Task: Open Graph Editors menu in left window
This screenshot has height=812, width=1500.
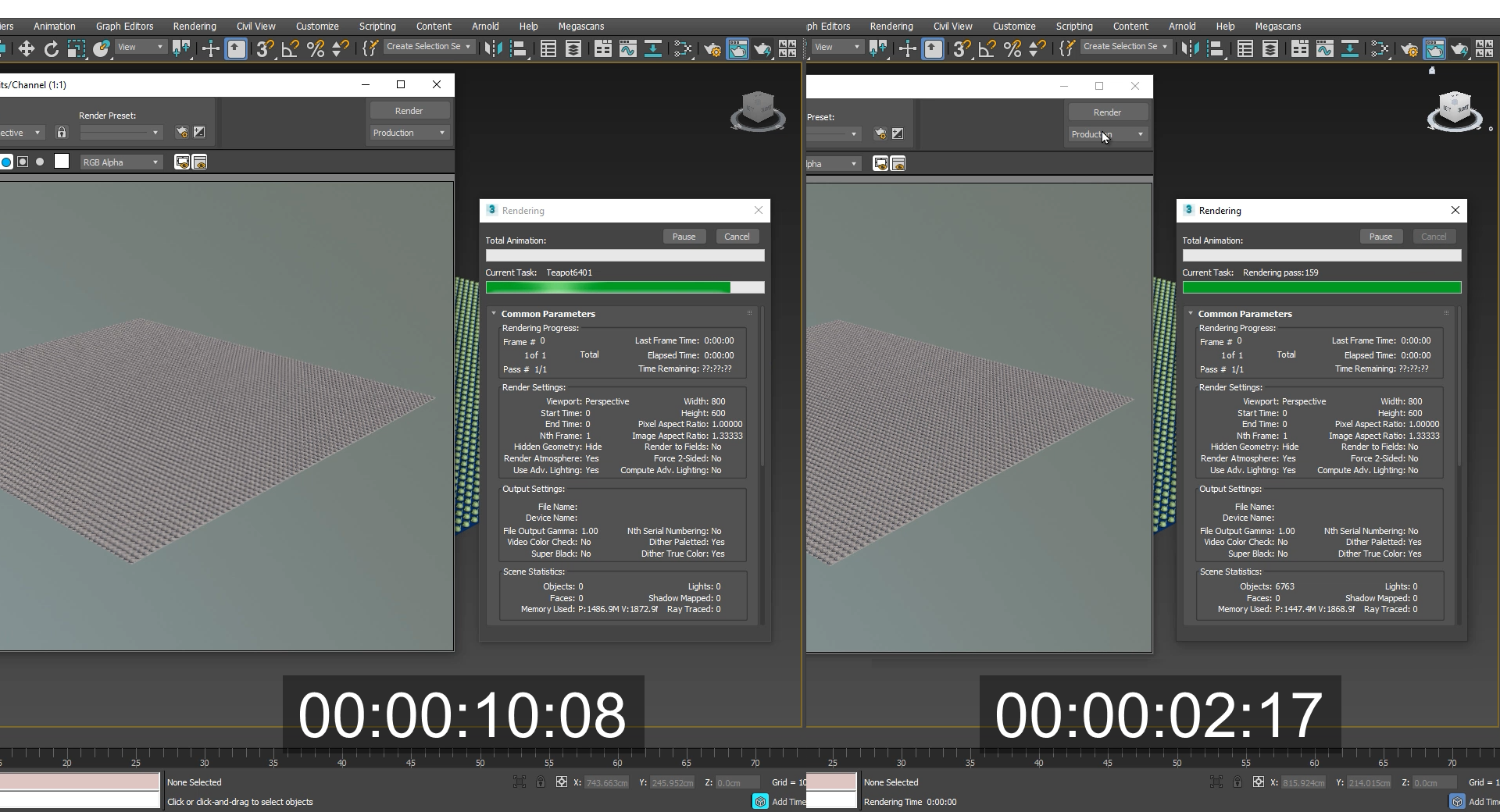Action: (125, 26)
